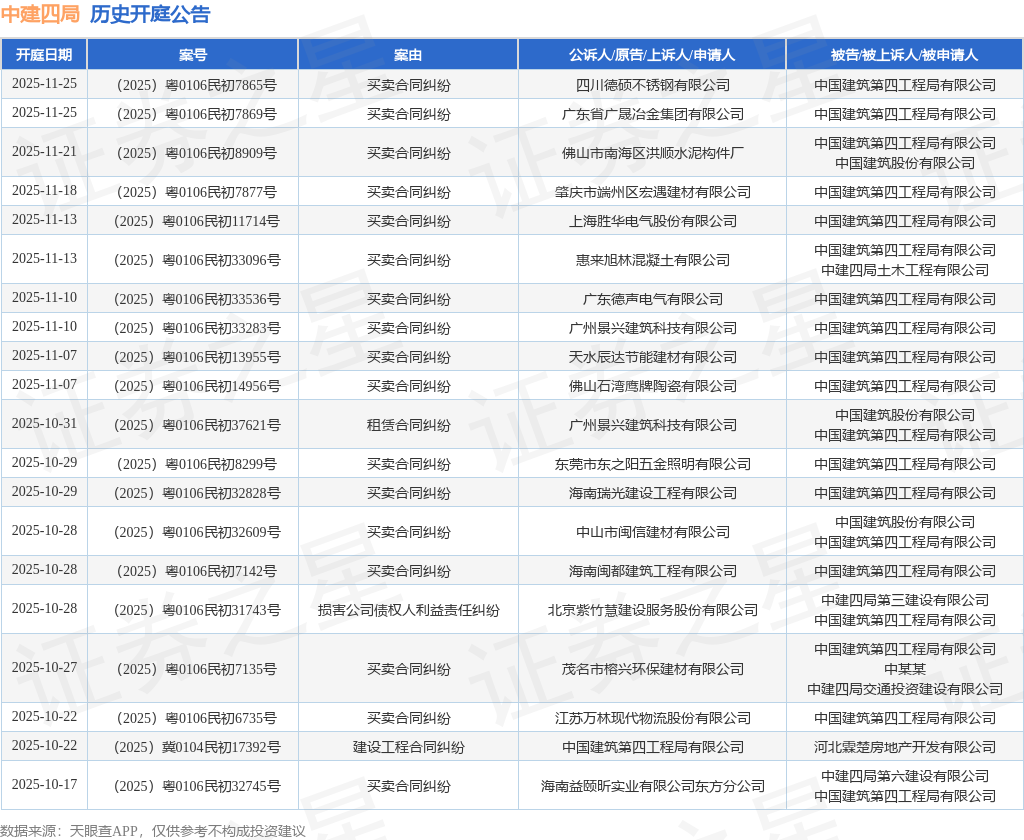
Task: Click plaintiff 惠来旭林混凝土有限公司
Action: coord(652,260)
